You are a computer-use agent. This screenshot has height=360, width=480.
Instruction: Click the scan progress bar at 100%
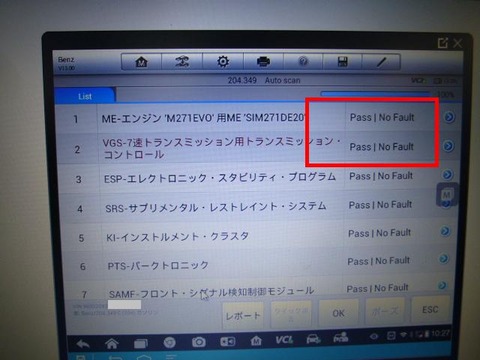click(x=375, y=94)
